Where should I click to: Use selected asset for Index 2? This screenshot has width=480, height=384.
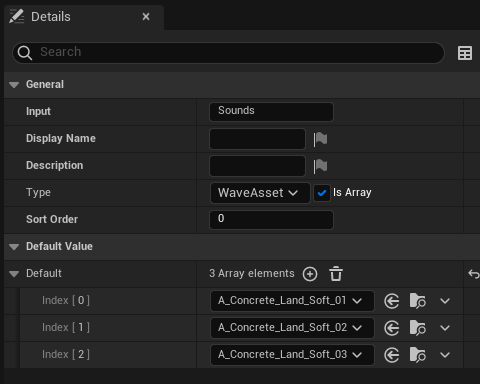(x=391, y=355)
